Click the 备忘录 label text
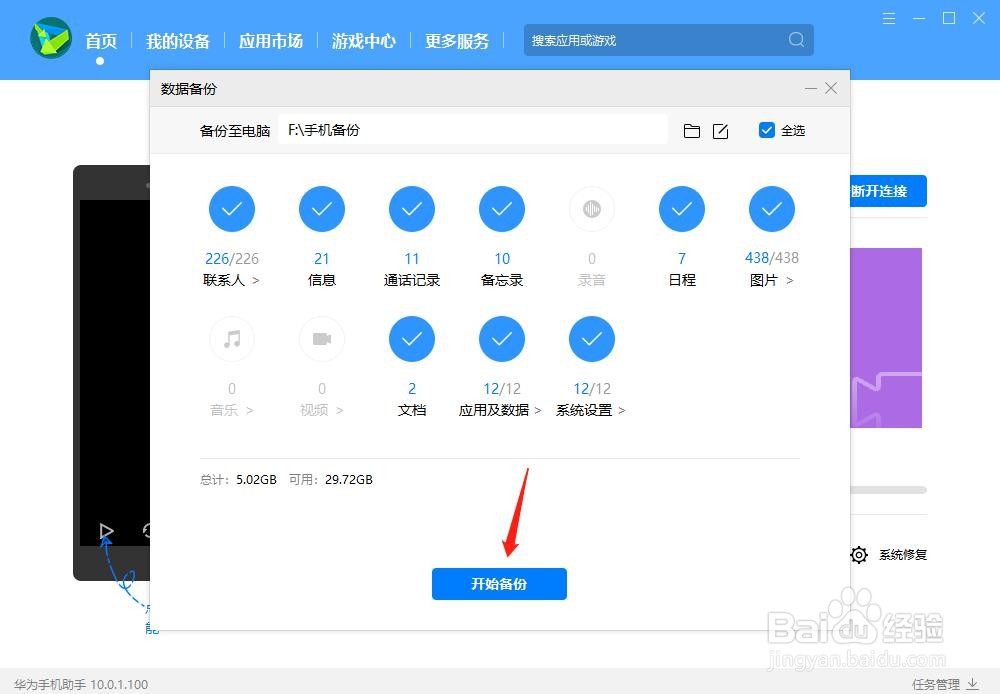 502,280
